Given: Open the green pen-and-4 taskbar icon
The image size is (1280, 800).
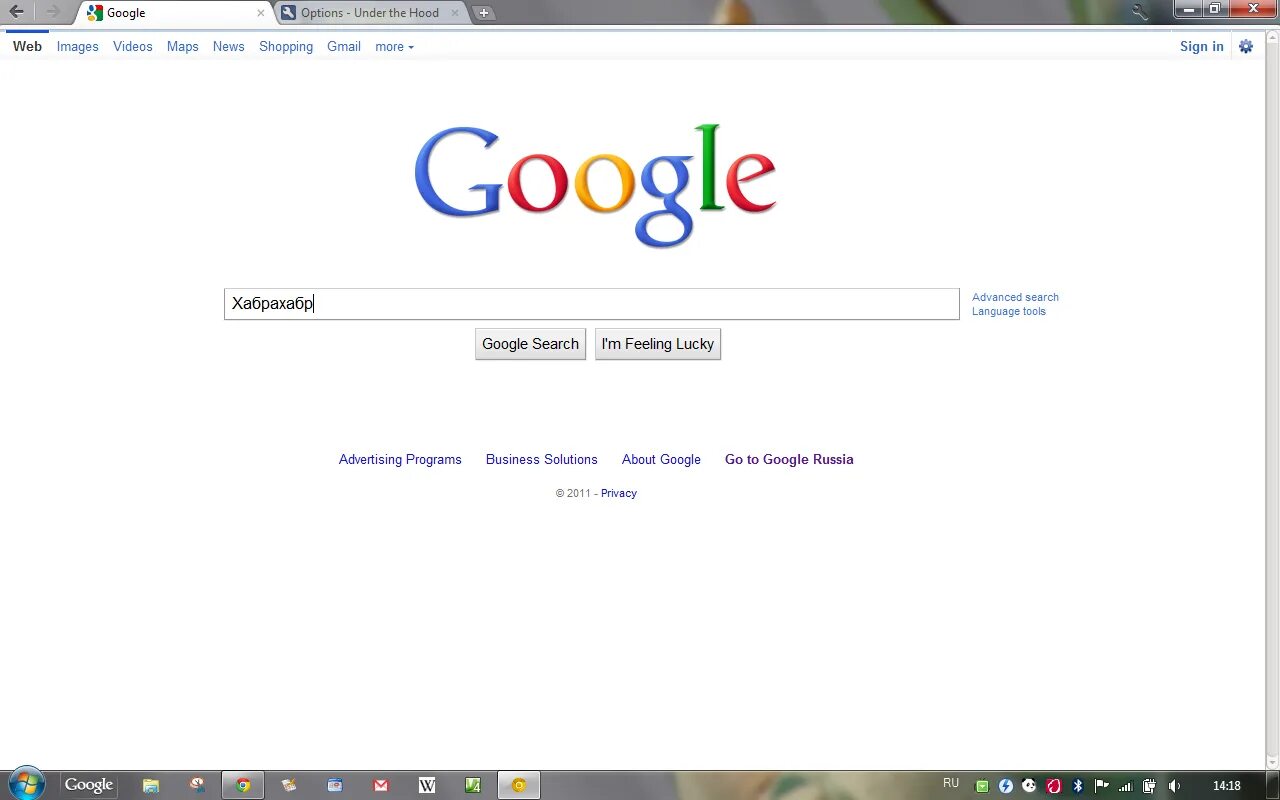Looking at the screenshot, I should [x=473, y=785].
